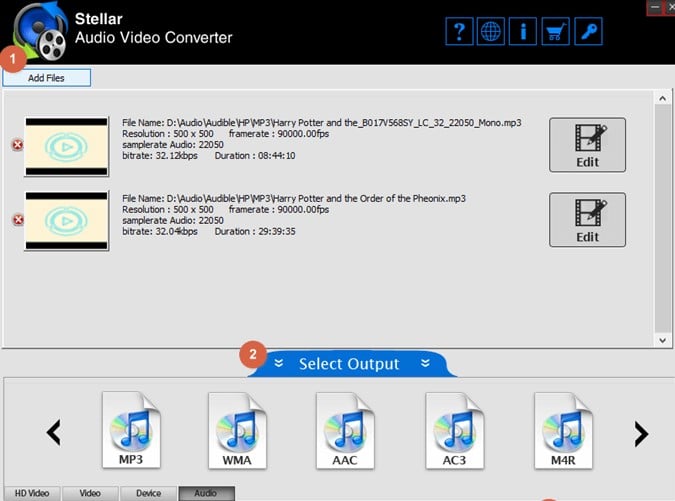Click file list scrollbar down arrow
675x501 pixels.
coord(663,340)
